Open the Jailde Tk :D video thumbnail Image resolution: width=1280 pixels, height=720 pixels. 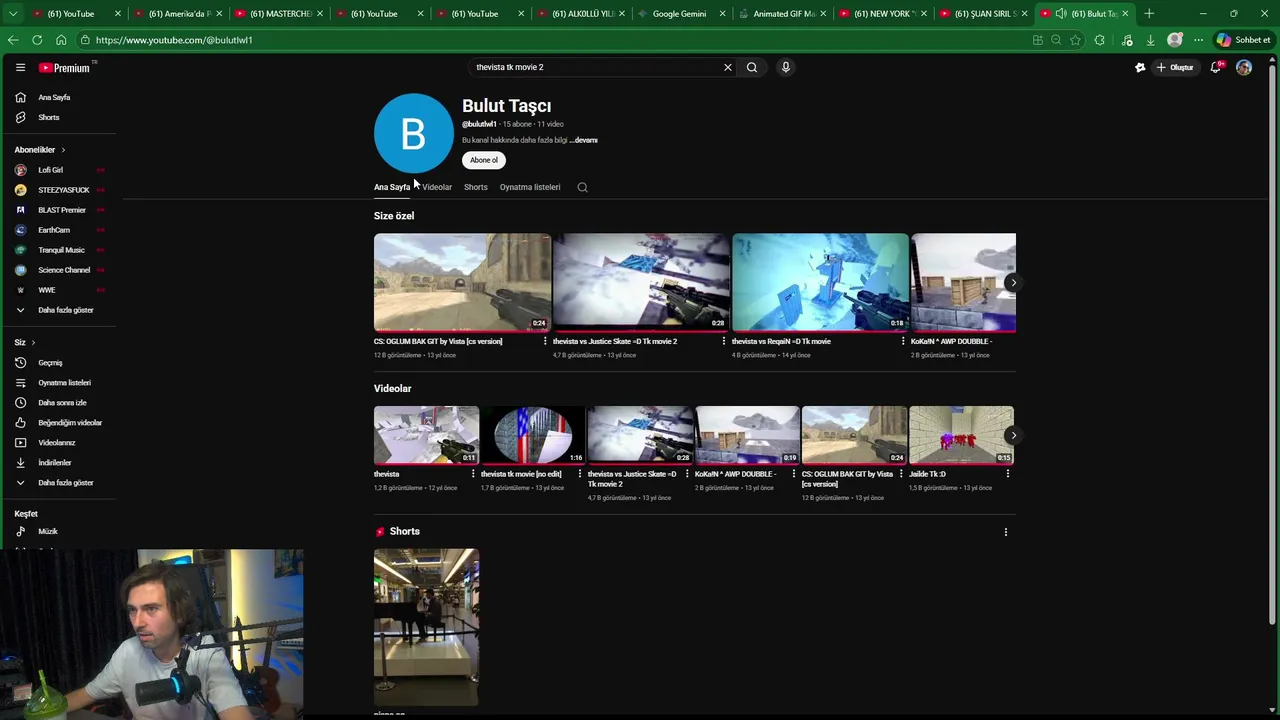click(961, 435)
